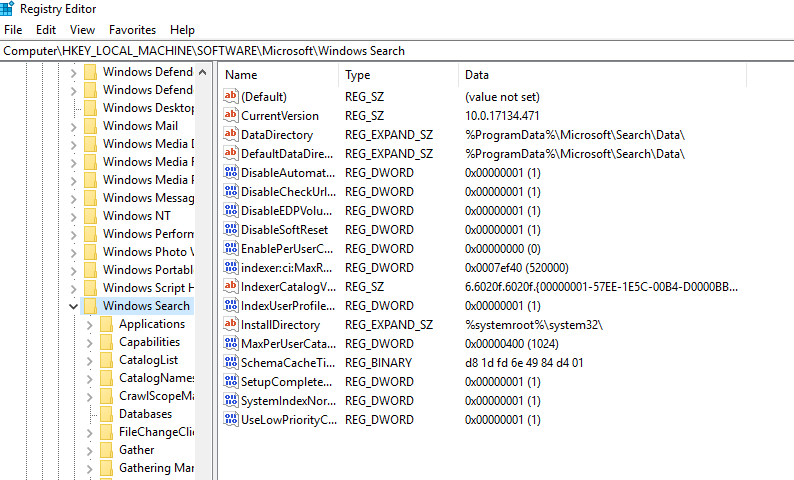Click the DWORD icon beside UseLowPriorityC...
The image size is (794, 480).
coord(231,419)
